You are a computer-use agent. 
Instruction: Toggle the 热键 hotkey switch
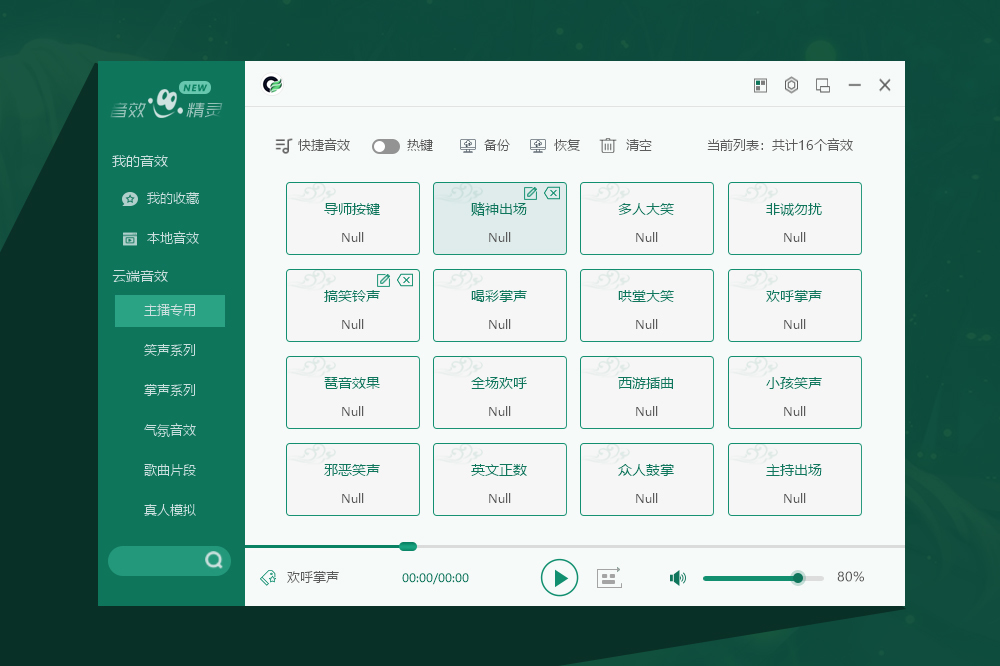pos(386,146)
